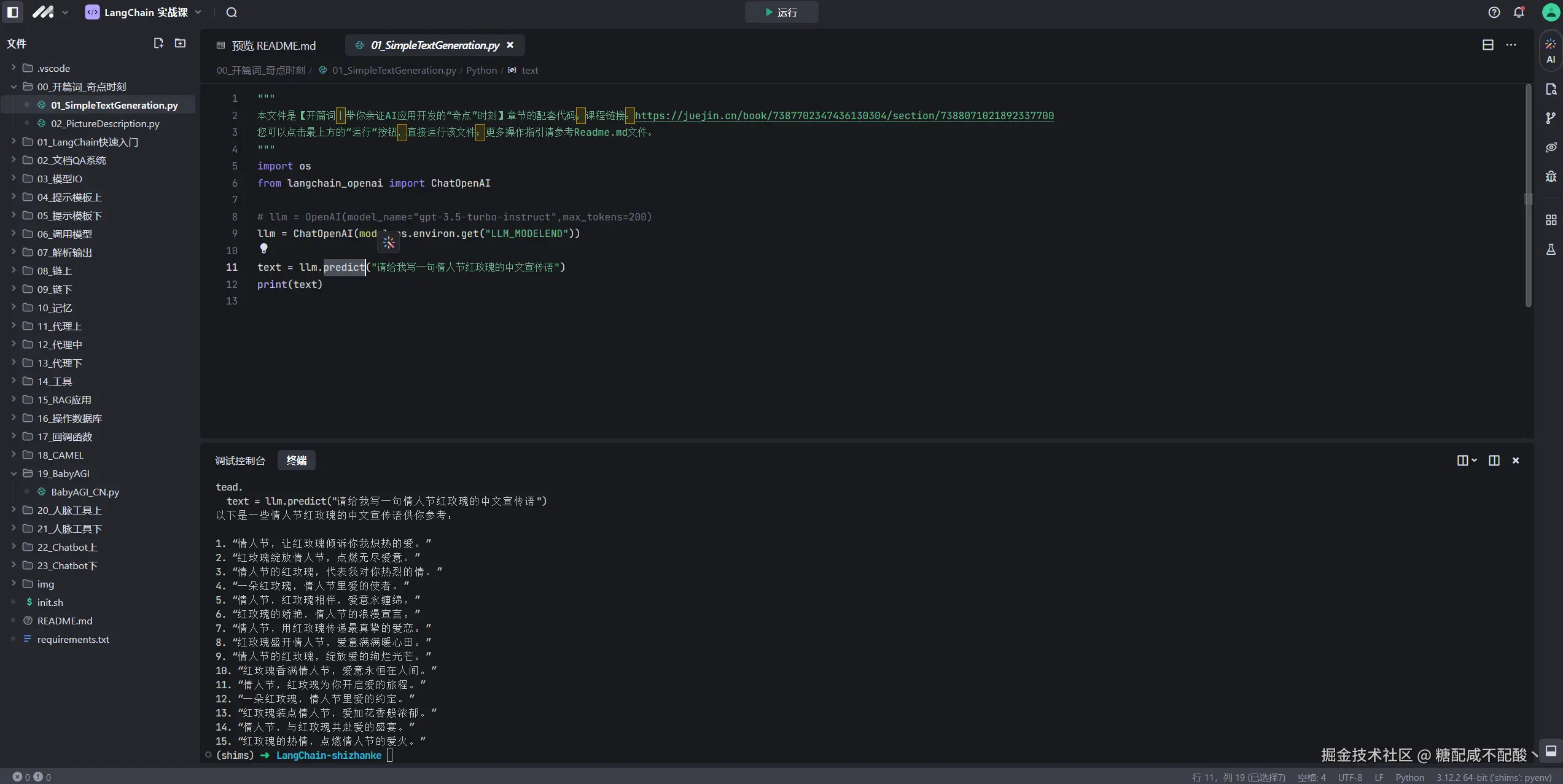The height and width of the screenshot is (784, 1563).
Task: Open the help question mark icon
Action: [1494, 12]
